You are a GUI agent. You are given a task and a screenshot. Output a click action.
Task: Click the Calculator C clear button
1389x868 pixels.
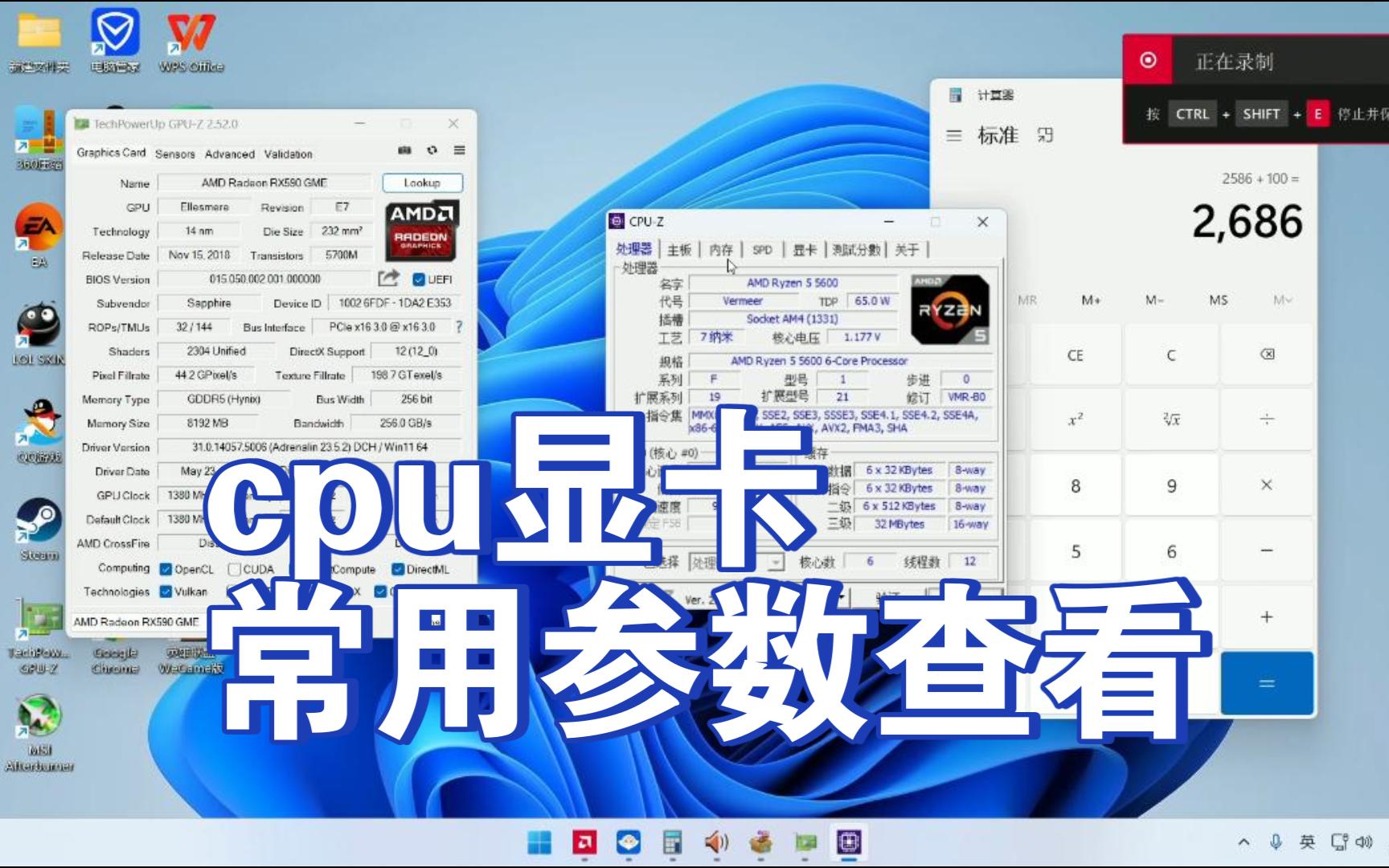click(x=1171, y=354)
